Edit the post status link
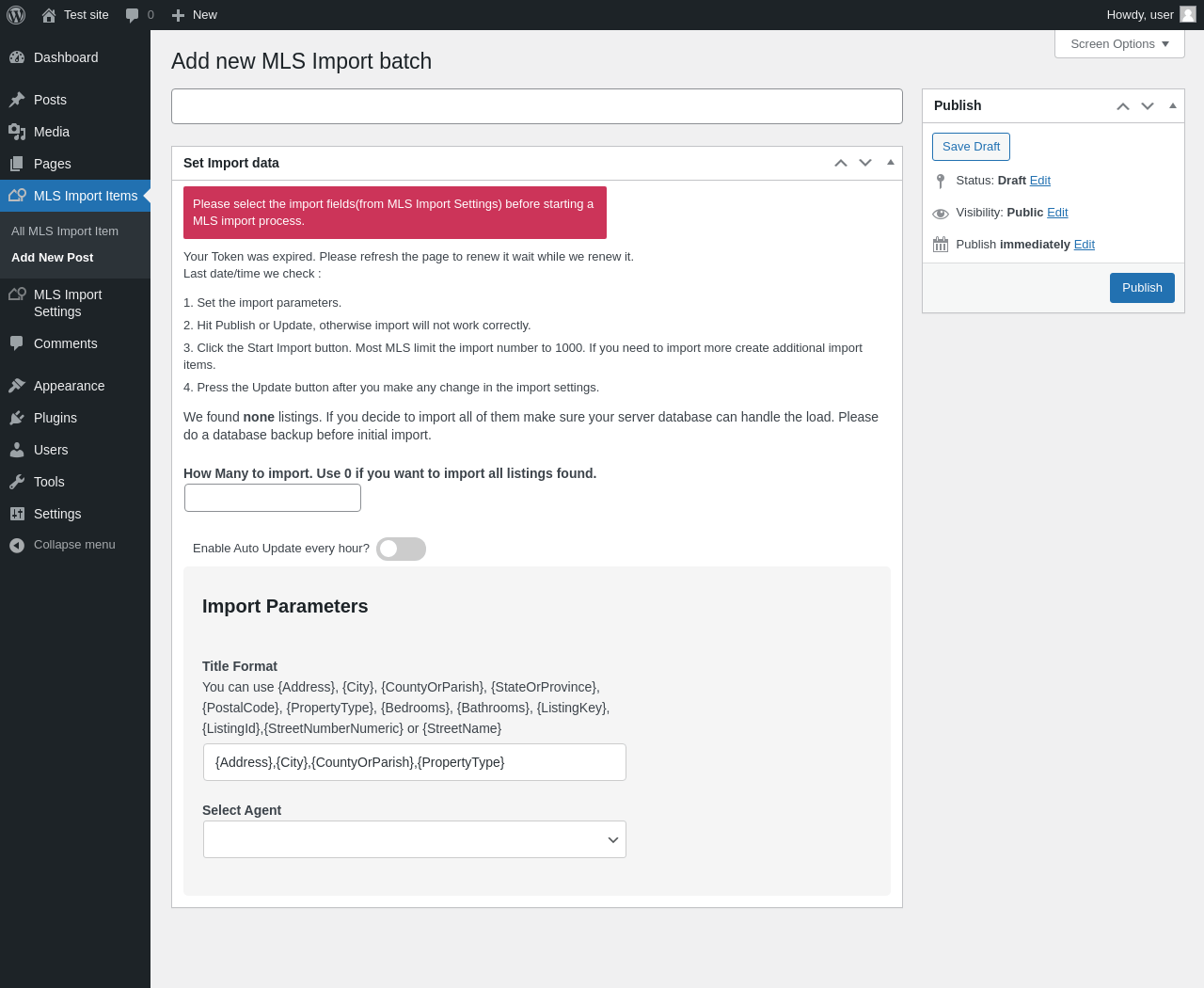This screenshot has height=988, width=1204. click(1040, 181)
